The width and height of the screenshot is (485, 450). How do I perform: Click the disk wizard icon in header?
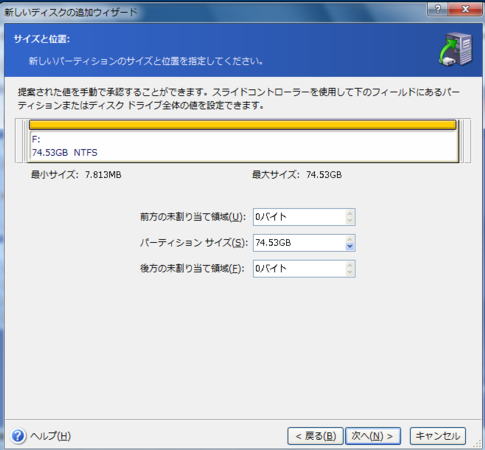pyautogui.click(x=456, y=49)
